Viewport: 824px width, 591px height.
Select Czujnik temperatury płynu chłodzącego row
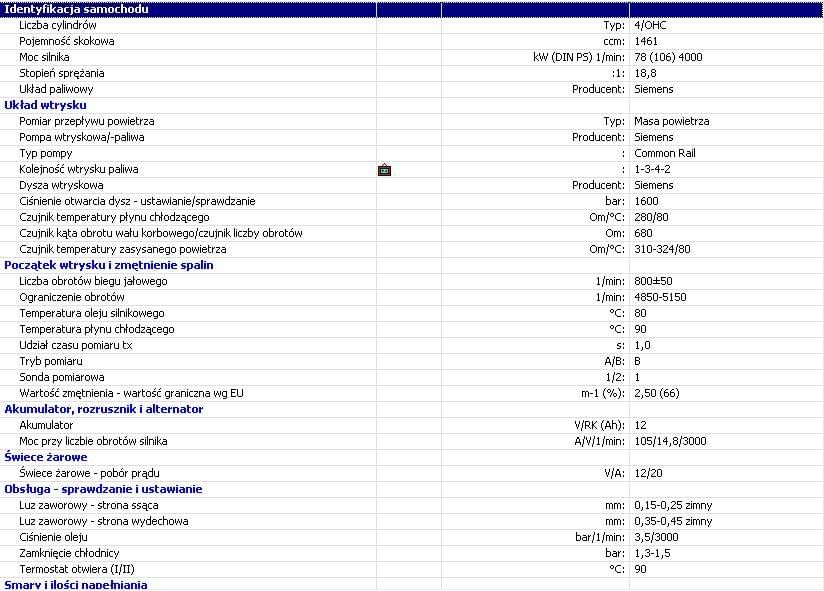[412, 217]
